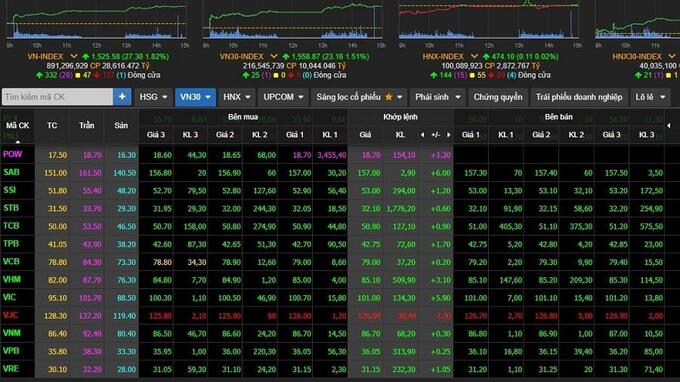The image size is (680, 382).
Task: Click STB matched volume 1,776,20
Action: pos(401,209)
